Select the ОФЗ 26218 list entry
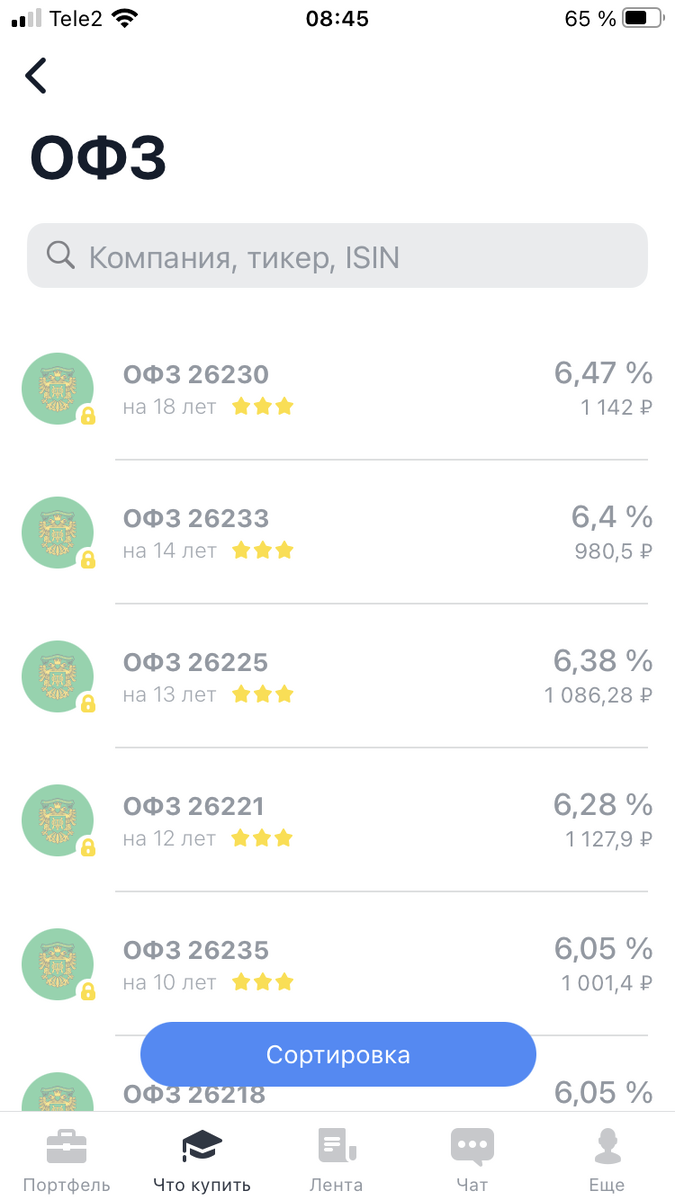Screen dimensions: 675x1200 coord(195,1094)
